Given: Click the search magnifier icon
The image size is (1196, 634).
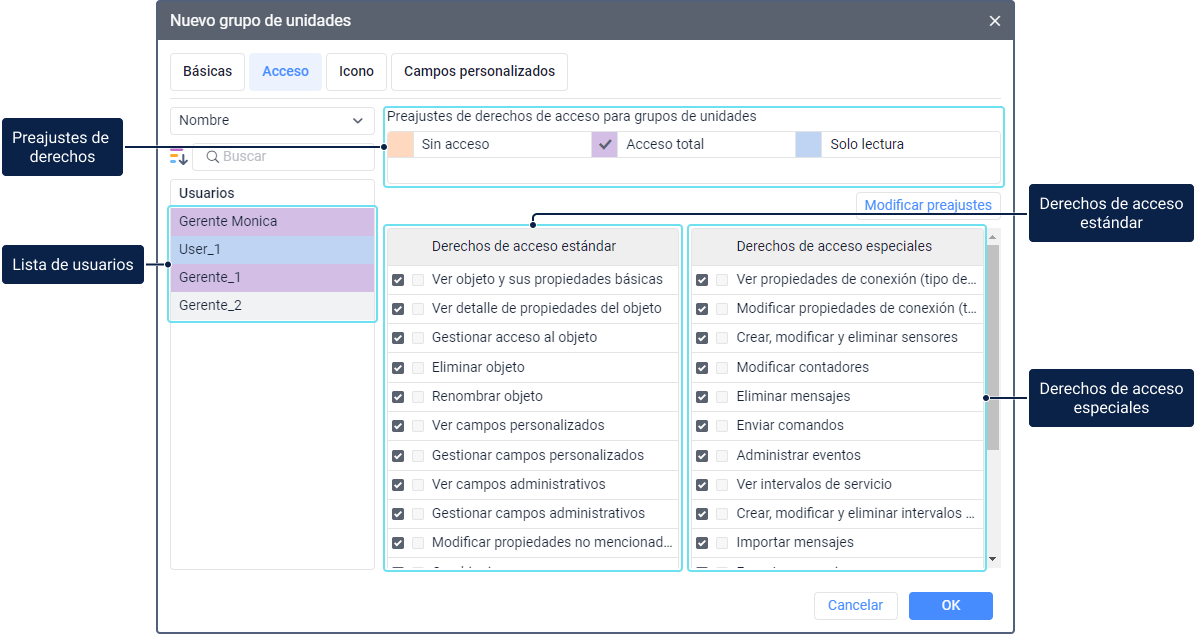Looking at the screenshot, I should tap(212, 157).
